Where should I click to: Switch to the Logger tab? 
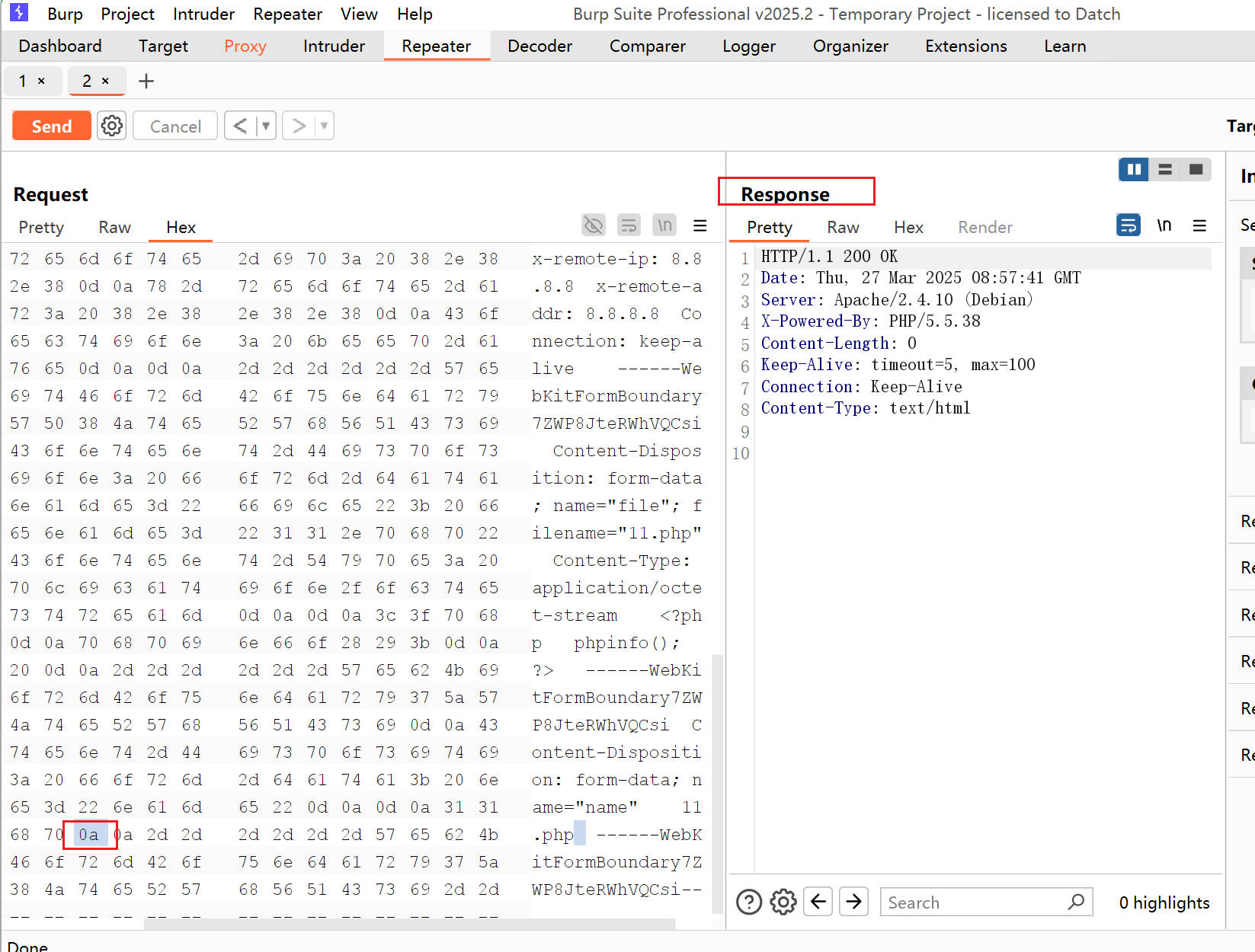click(x=749, y=46)
